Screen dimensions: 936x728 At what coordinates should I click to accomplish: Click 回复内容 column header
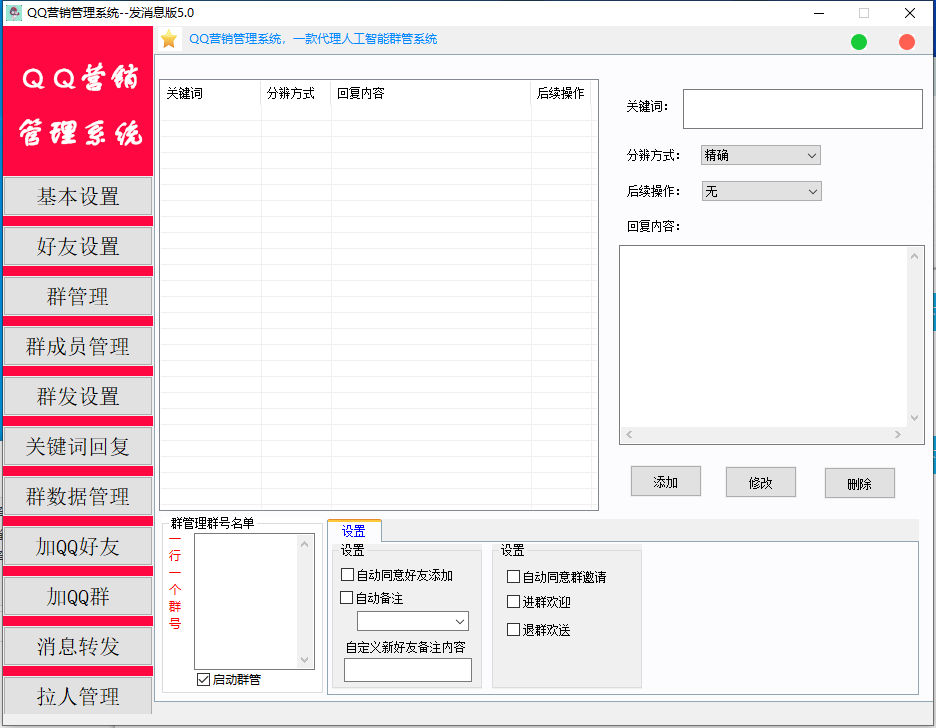pos(431,93)
